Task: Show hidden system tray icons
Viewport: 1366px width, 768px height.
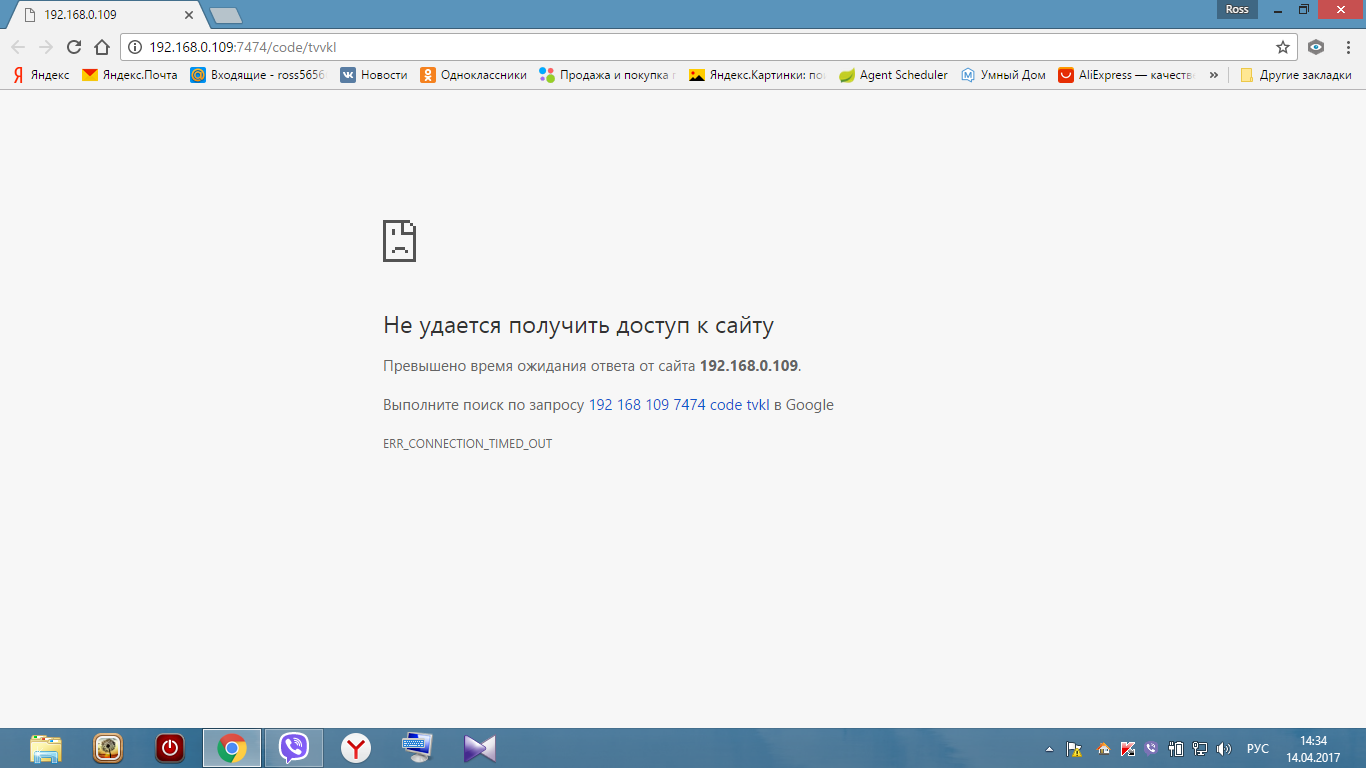Action: tap(1049, 749)
